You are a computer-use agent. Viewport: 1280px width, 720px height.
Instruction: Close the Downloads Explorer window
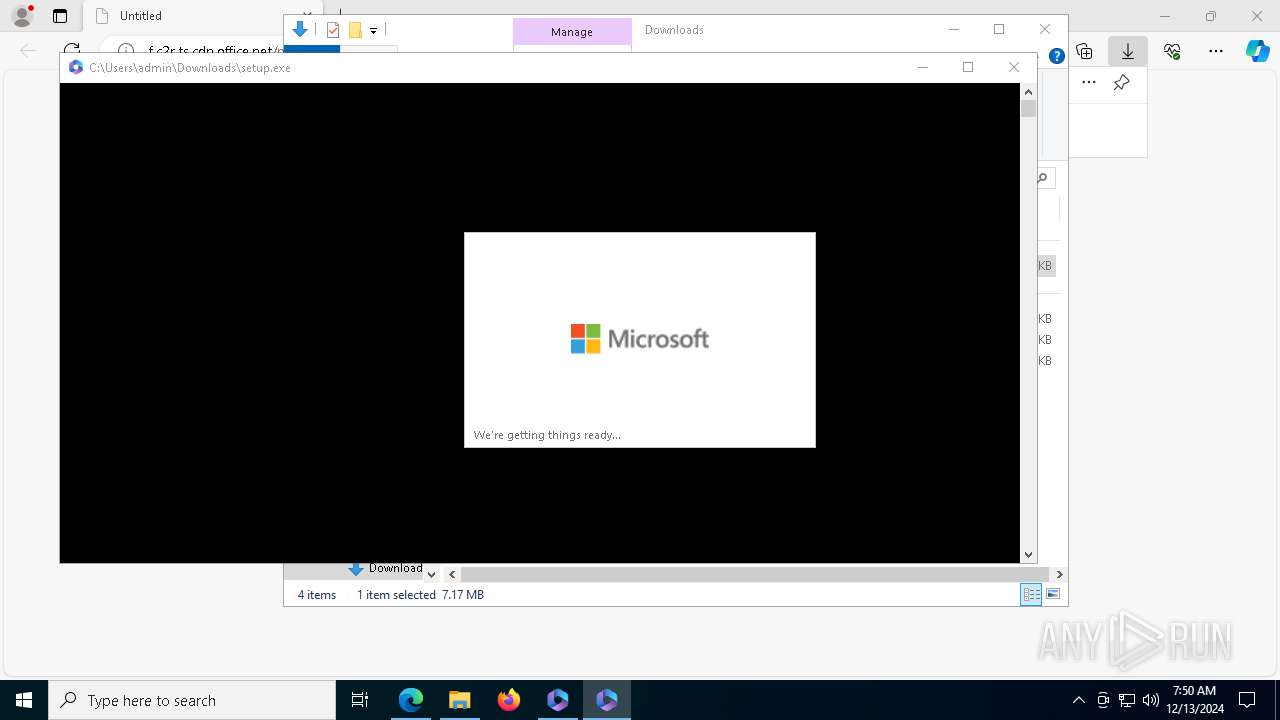[x=1045, y=30]
